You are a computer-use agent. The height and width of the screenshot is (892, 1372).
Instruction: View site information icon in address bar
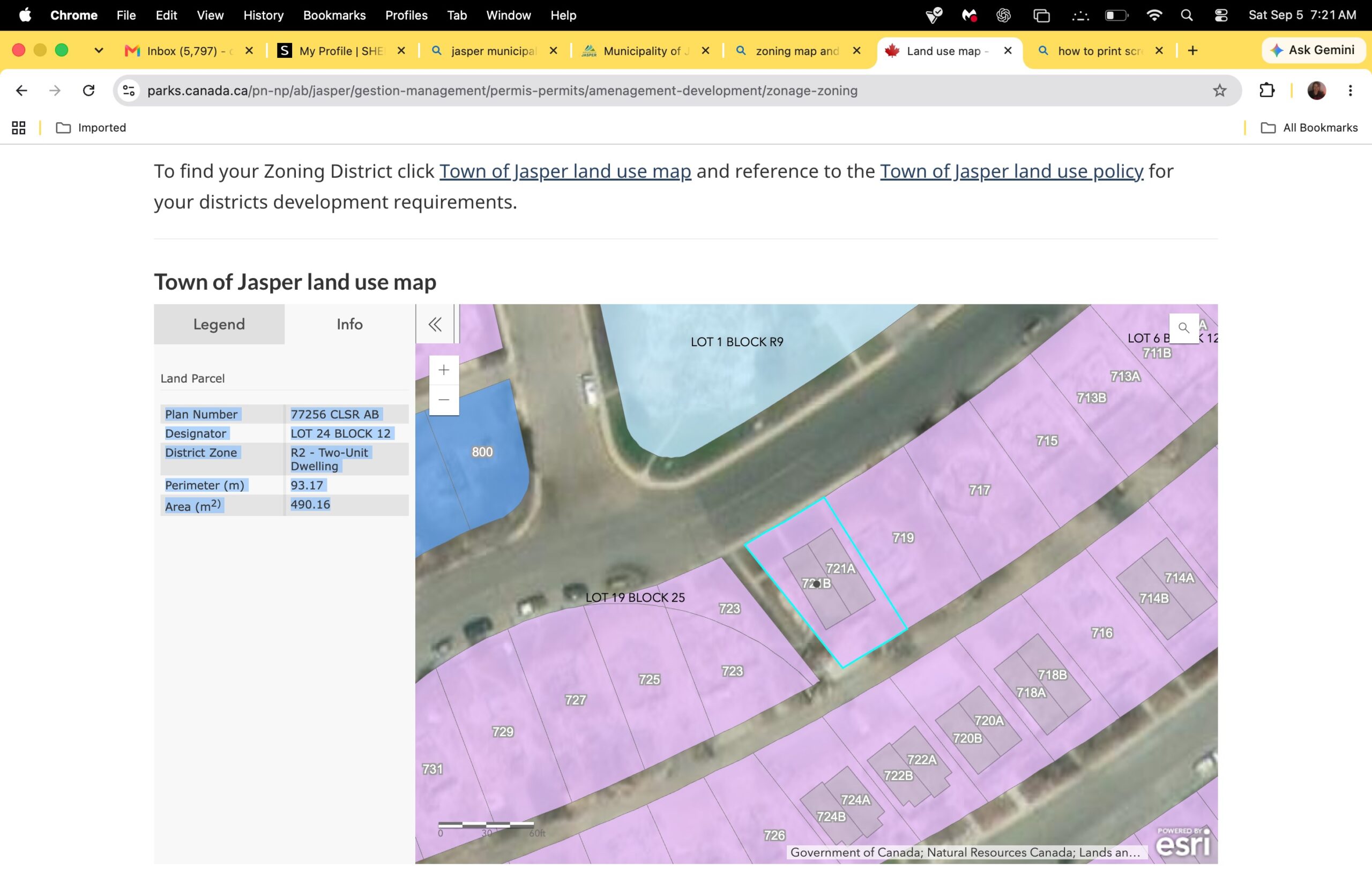[x=129, y=91]
